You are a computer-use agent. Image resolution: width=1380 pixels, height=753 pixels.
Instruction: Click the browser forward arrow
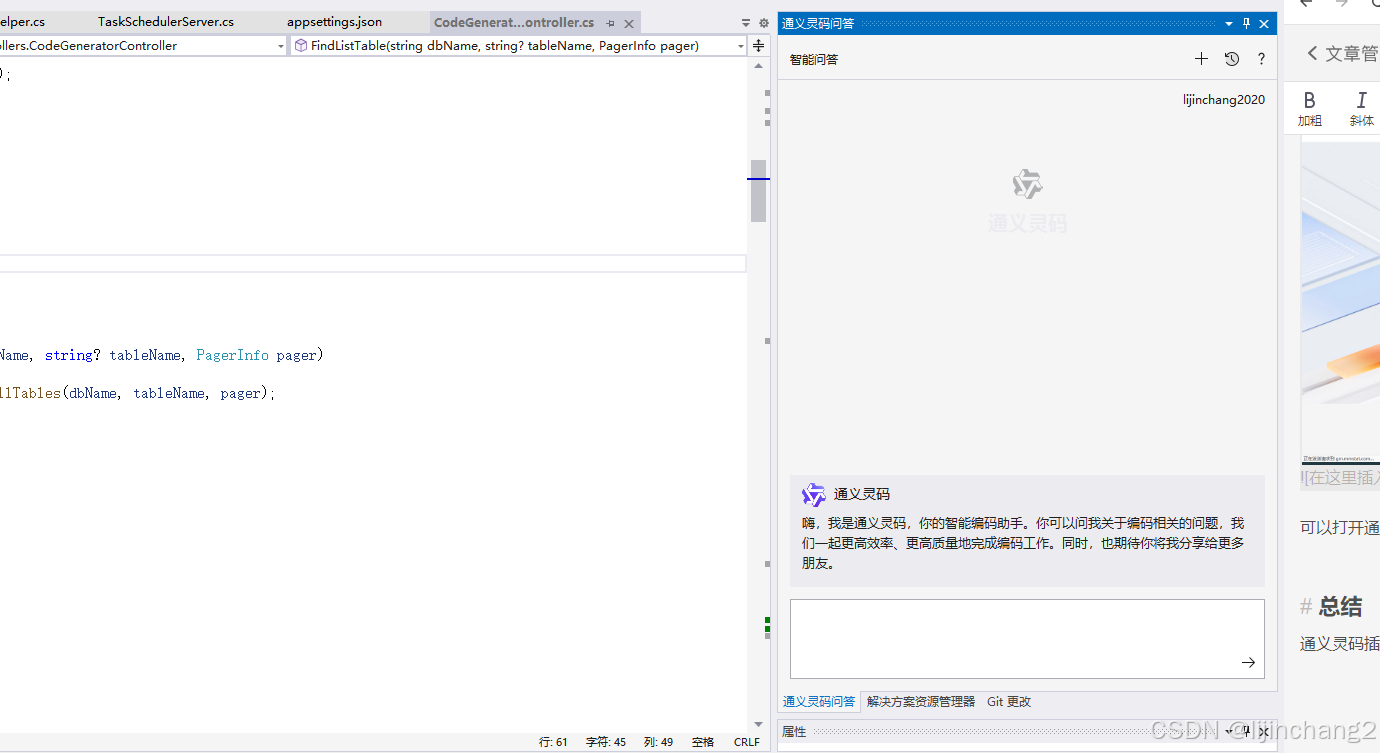[x=1342, y=4]
